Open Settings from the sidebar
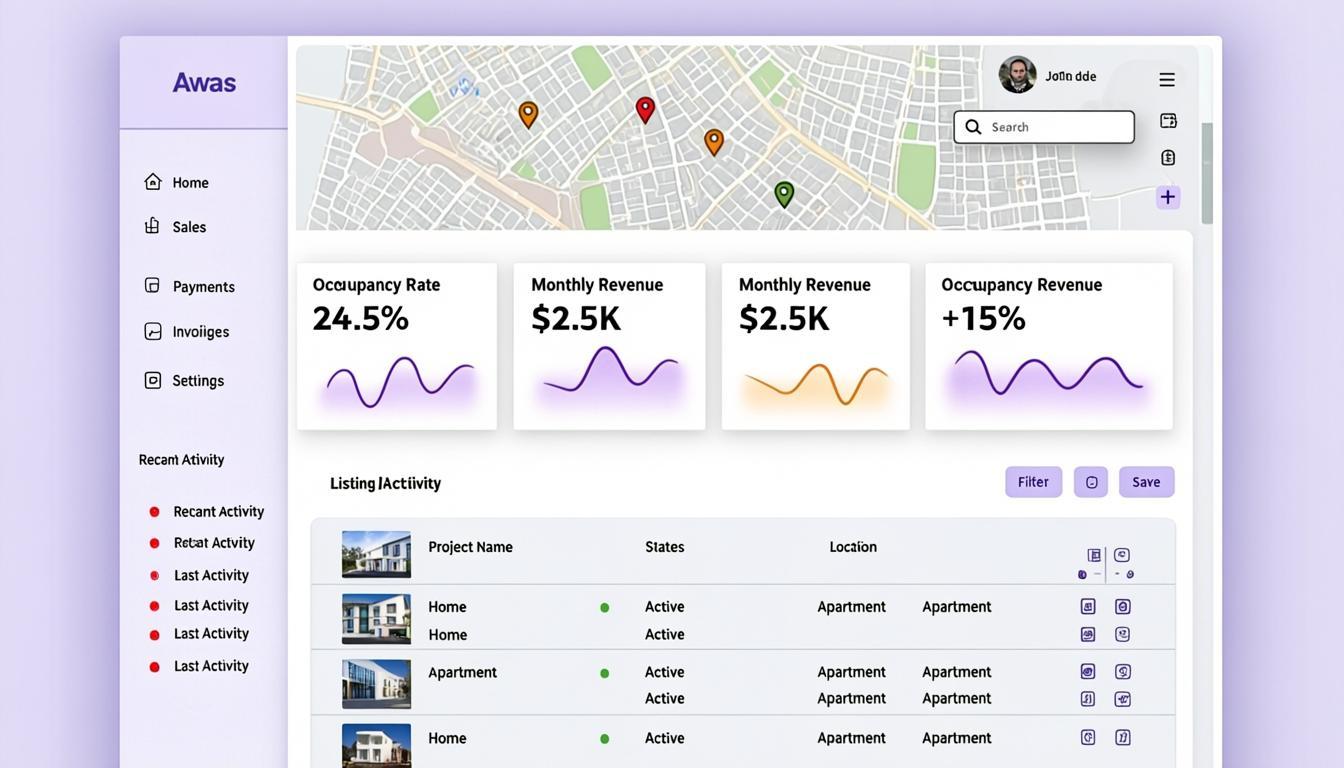Image resolution: width=1344 pixels, height=768 pixels. click(x=198, y=381)
